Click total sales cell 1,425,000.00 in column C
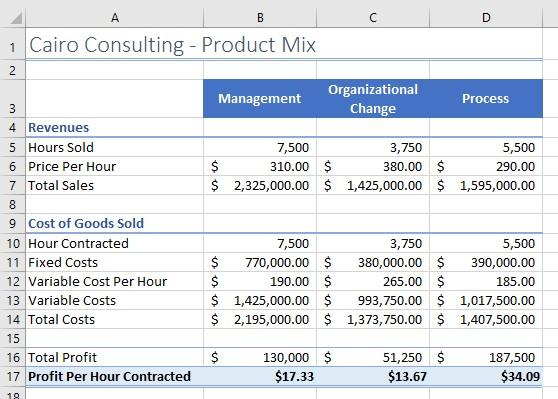Screen dimensions: 558x399 point(373,185)
